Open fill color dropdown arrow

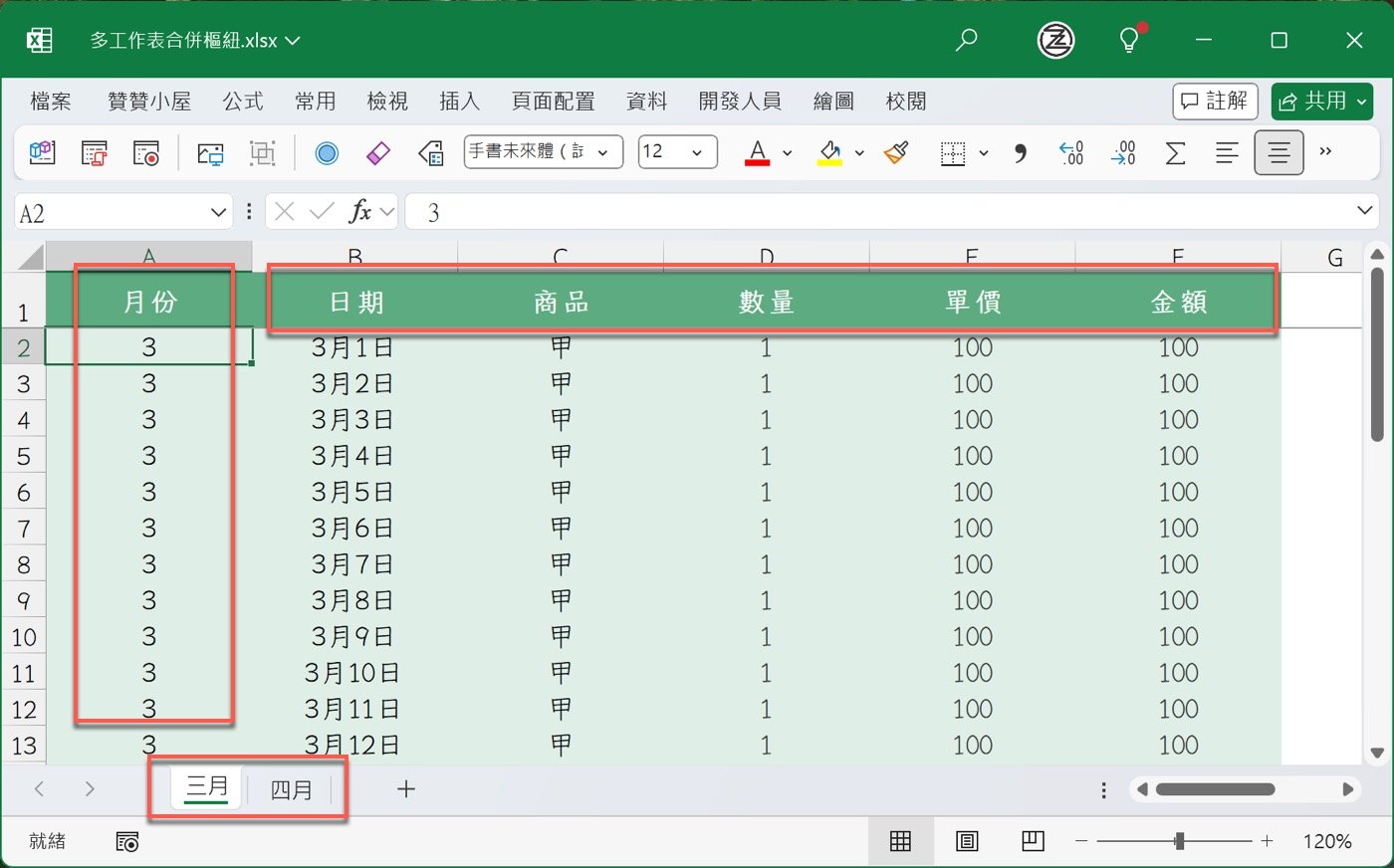tap(859, 153)
